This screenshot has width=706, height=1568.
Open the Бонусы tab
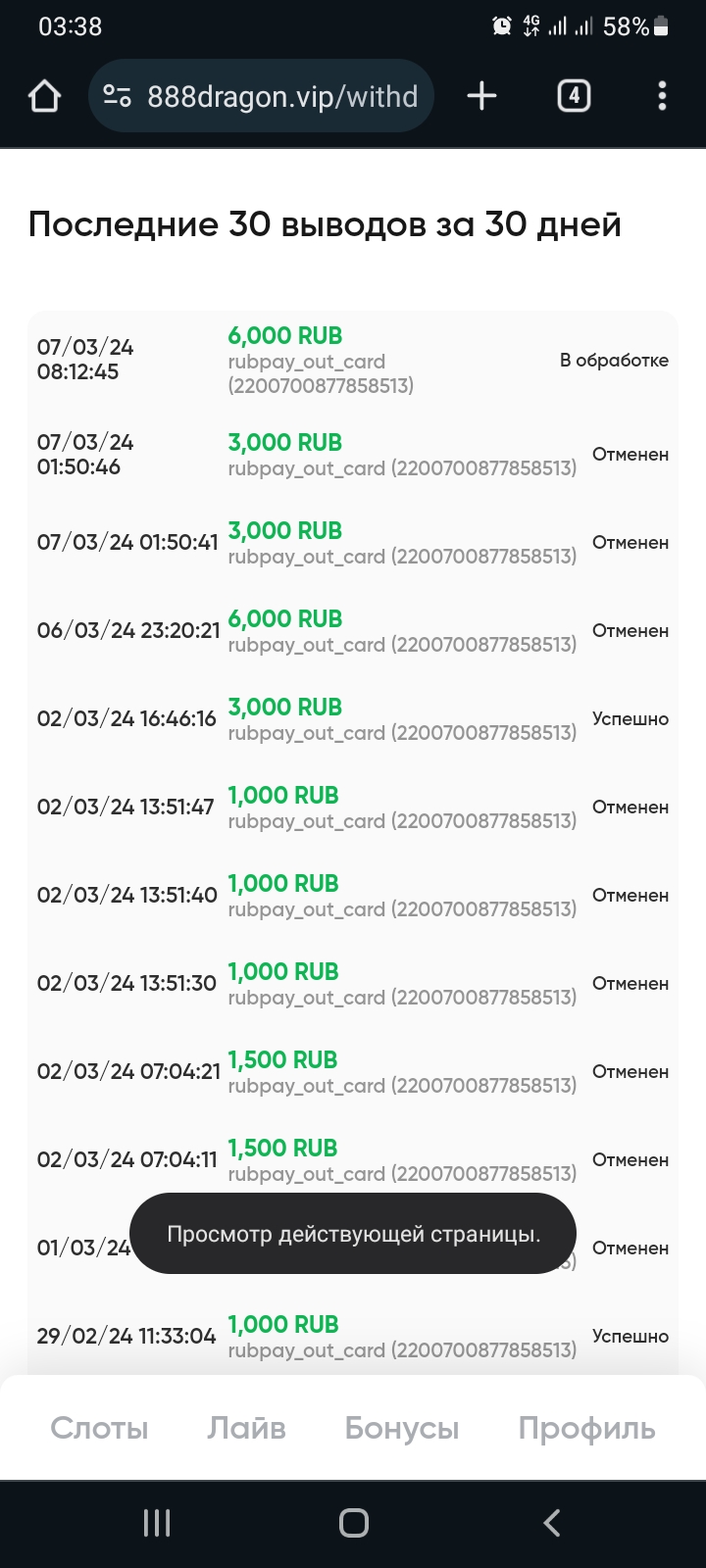(x=402, y=1428)
